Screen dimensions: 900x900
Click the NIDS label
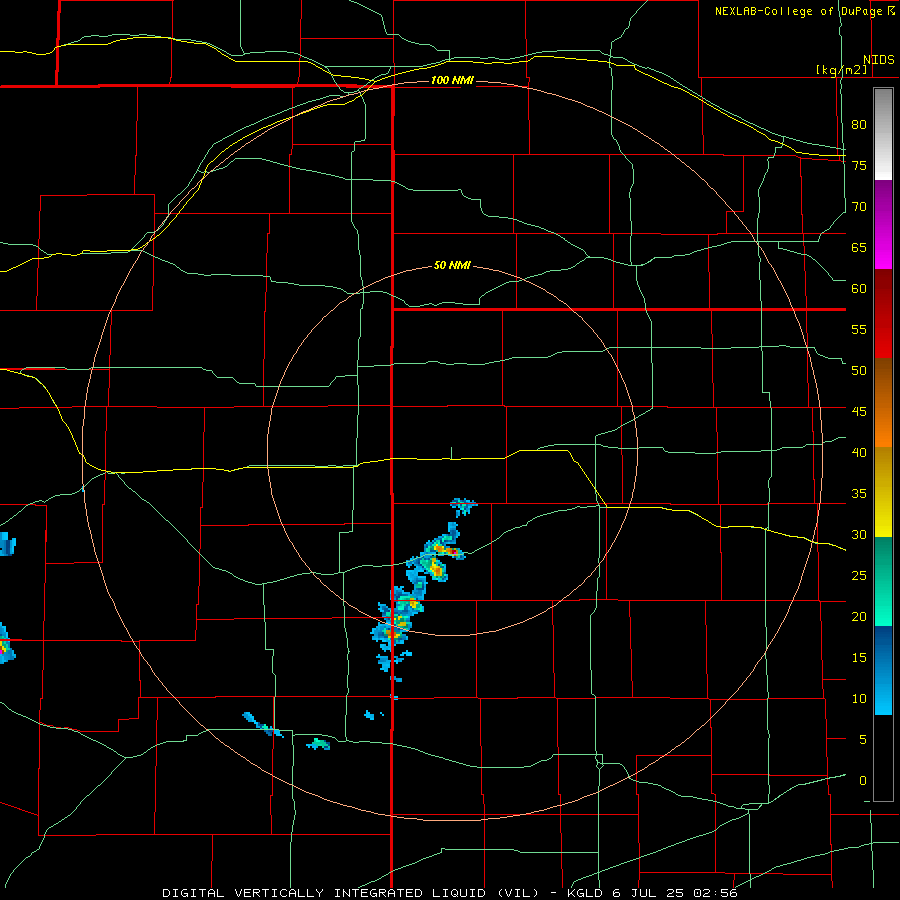(879, 60)
